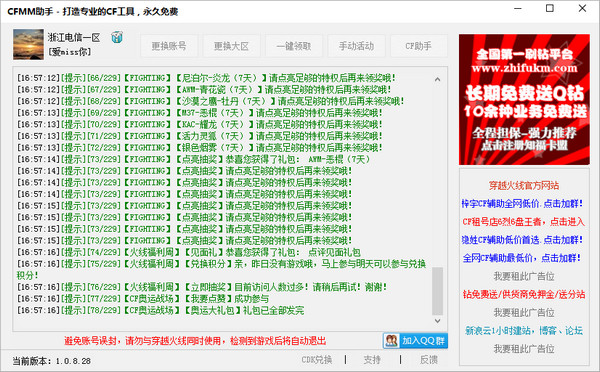Minimize the CFMM助手 window

coord(518,8)
